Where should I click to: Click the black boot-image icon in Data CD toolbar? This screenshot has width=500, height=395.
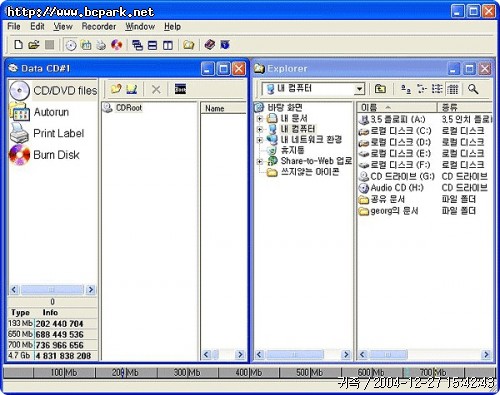tap(180, 89)
